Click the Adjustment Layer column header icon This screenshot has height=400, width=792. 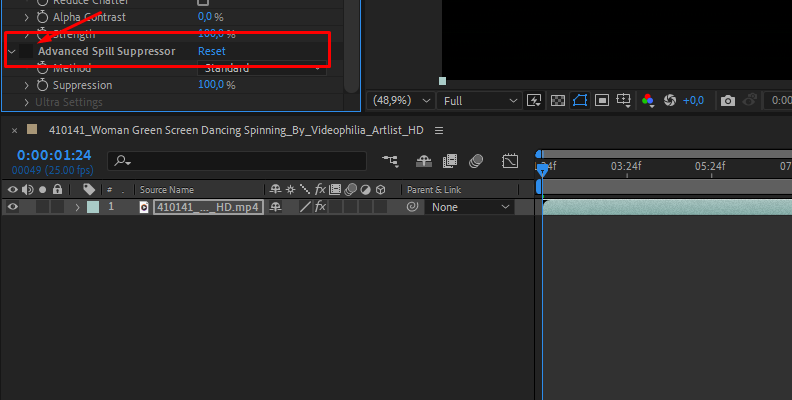tap(366, 189)
